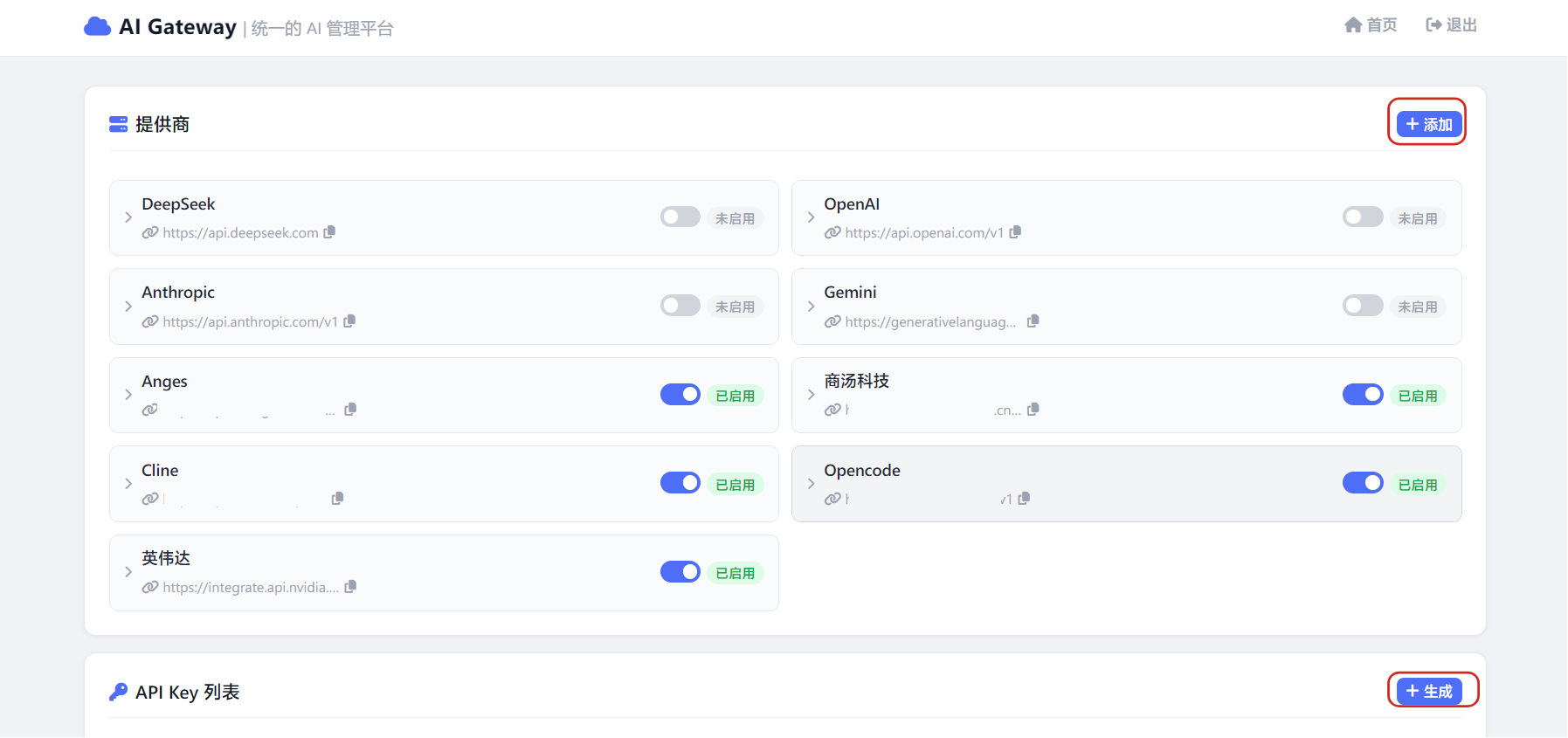Enable the DeepSeek provider switch
Viewport: 1568px width, 738px height.
point(680,217)
